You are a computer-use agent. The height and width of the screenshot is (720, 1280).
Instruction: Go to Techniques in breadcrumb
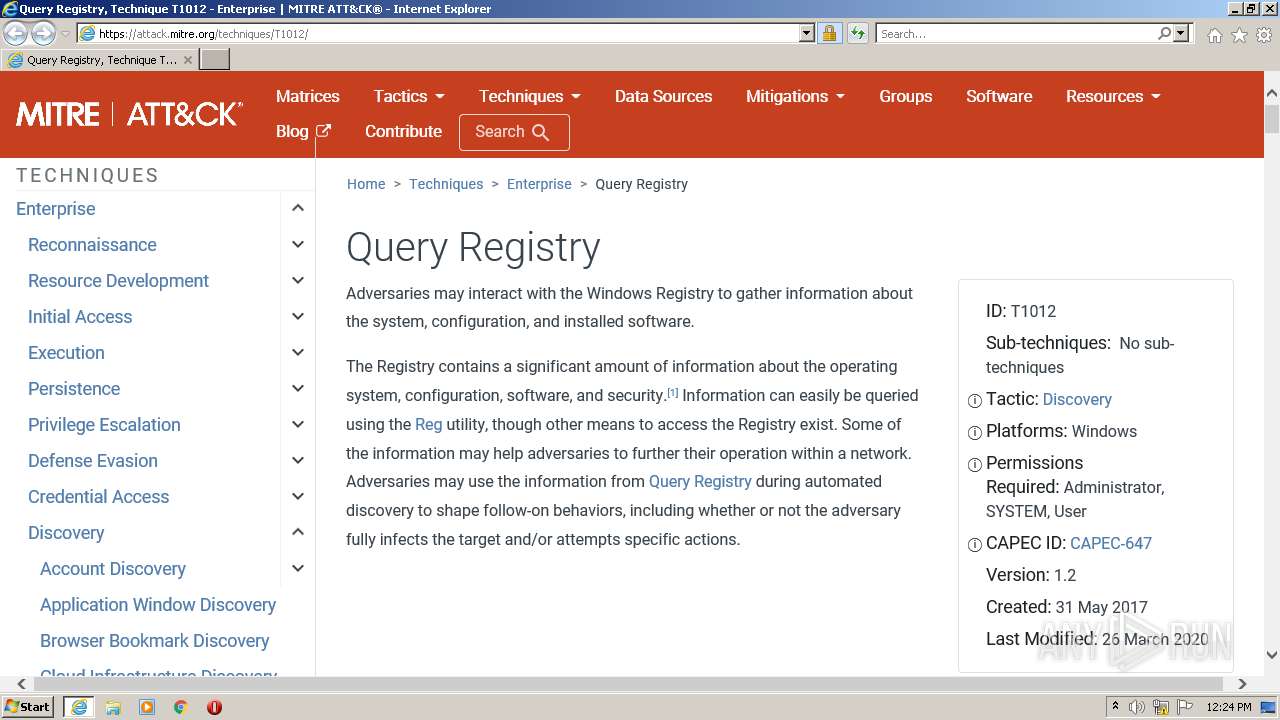point(446,184)
